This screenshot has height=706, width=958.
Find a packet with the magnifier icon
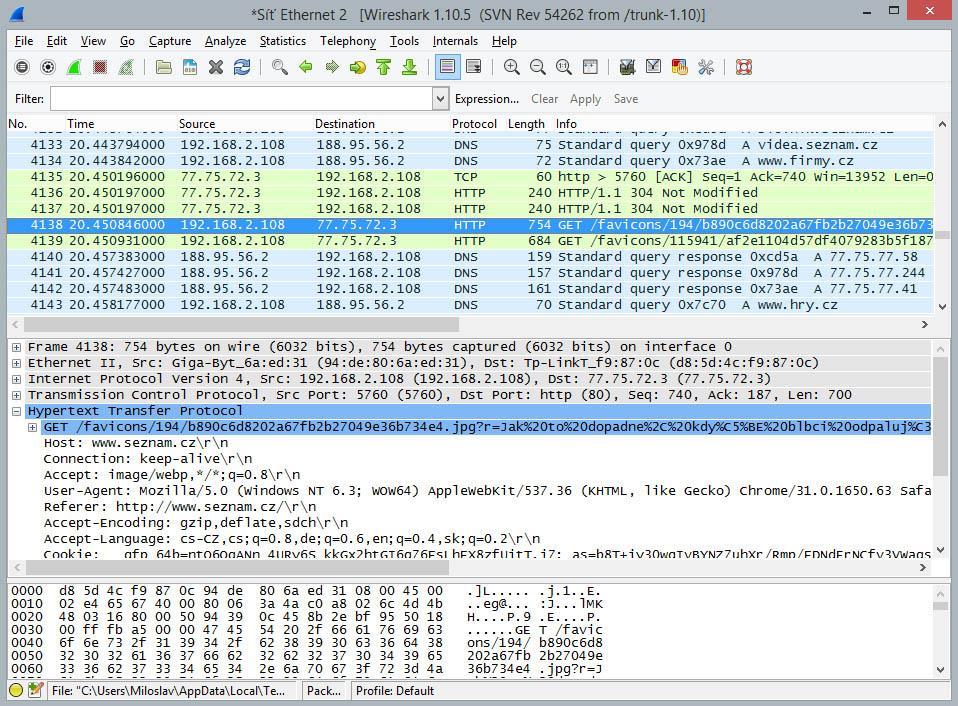click(x=280, y=67)
